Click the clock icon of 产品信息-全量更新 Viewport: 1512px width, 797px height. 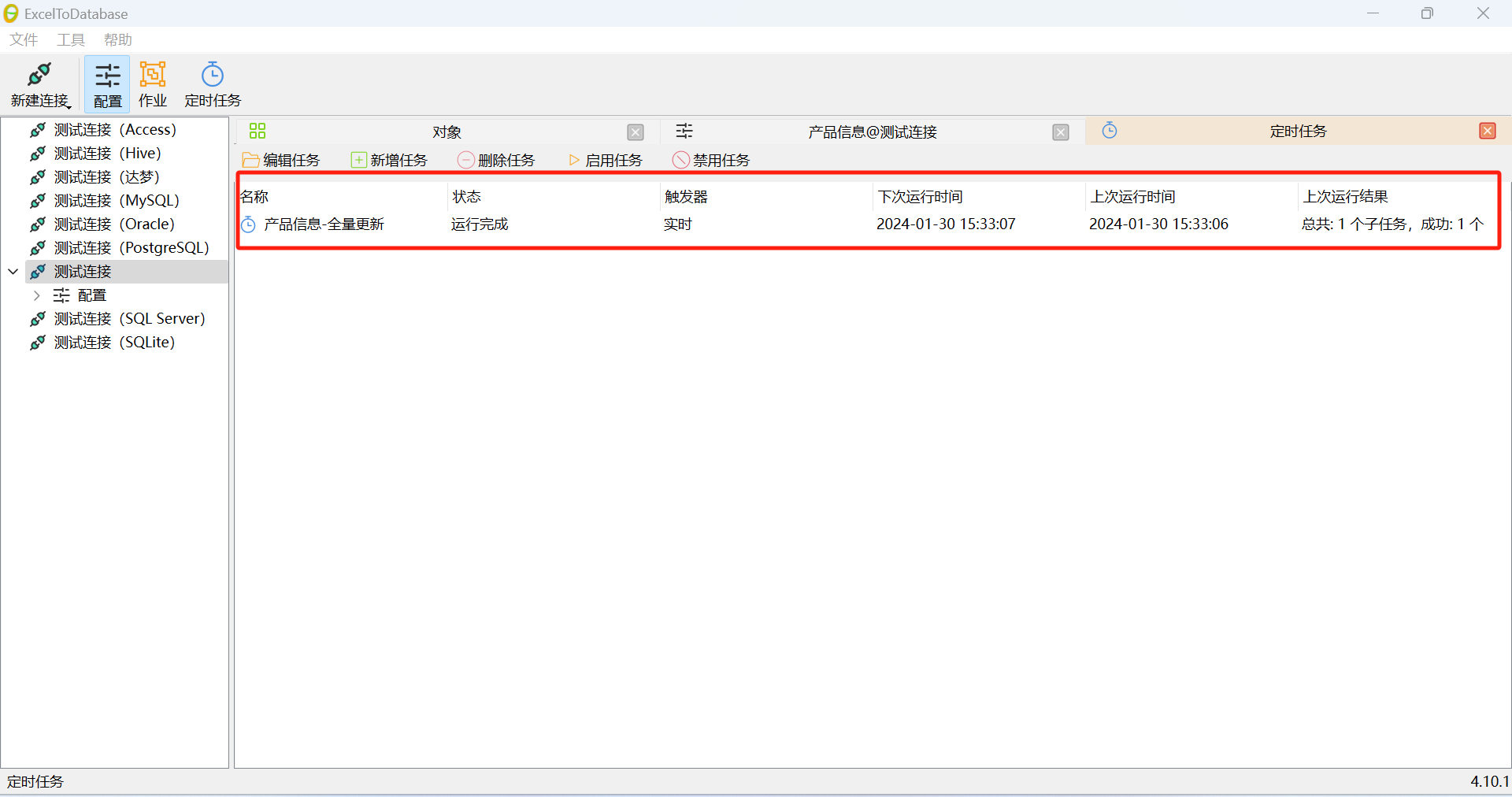click(x=249, y=224)
